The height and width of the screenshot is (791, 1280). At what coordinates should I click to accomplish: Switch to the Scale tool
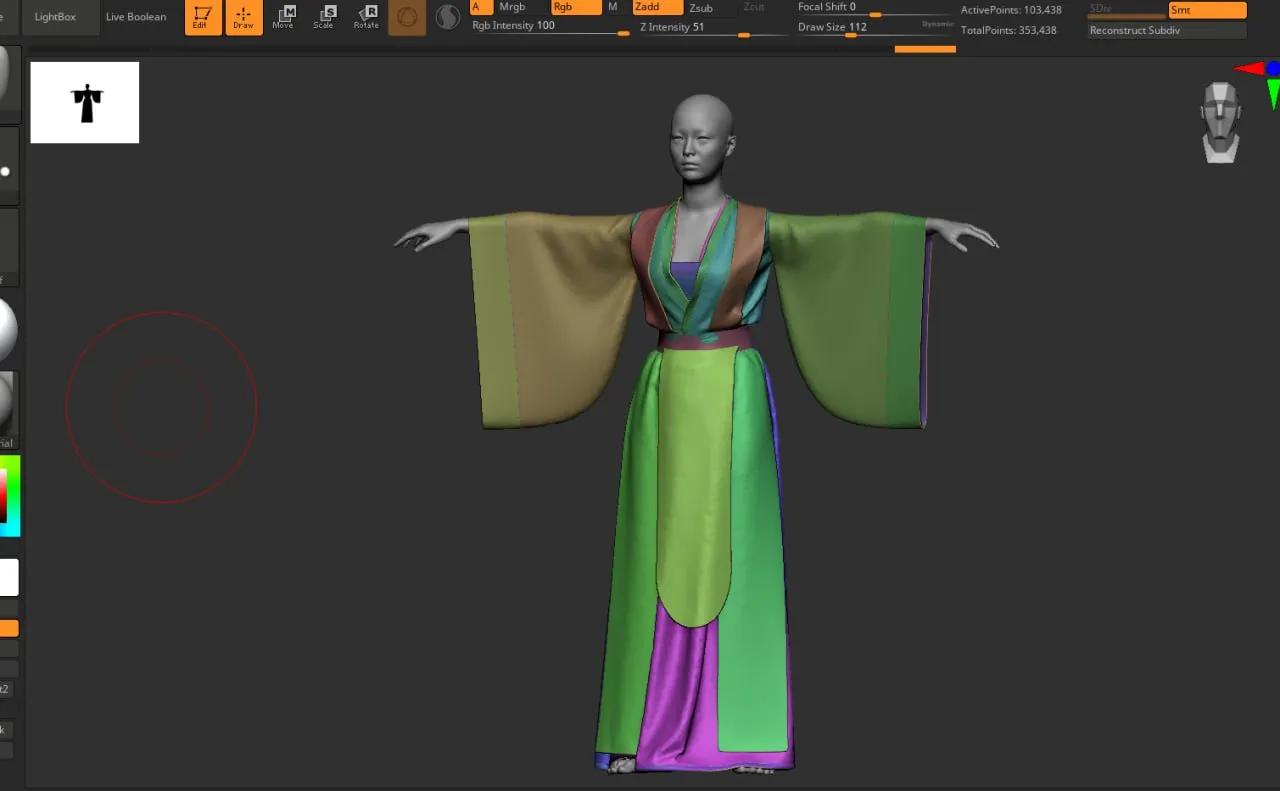(324, 17)
